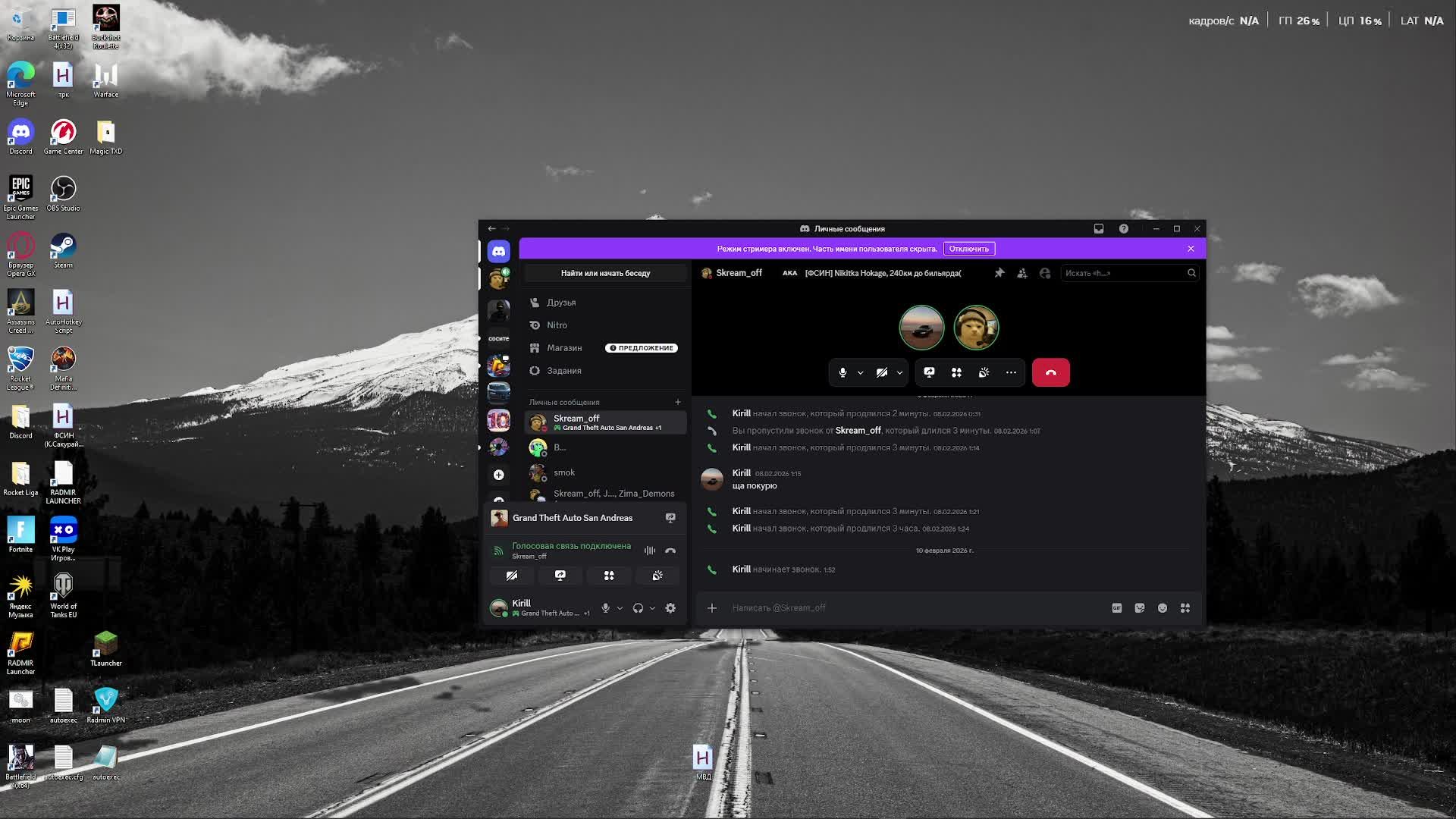Viewport: 1456px width, 819px height.
Task: Open headphone output device chevron
Action: [651, 607]
